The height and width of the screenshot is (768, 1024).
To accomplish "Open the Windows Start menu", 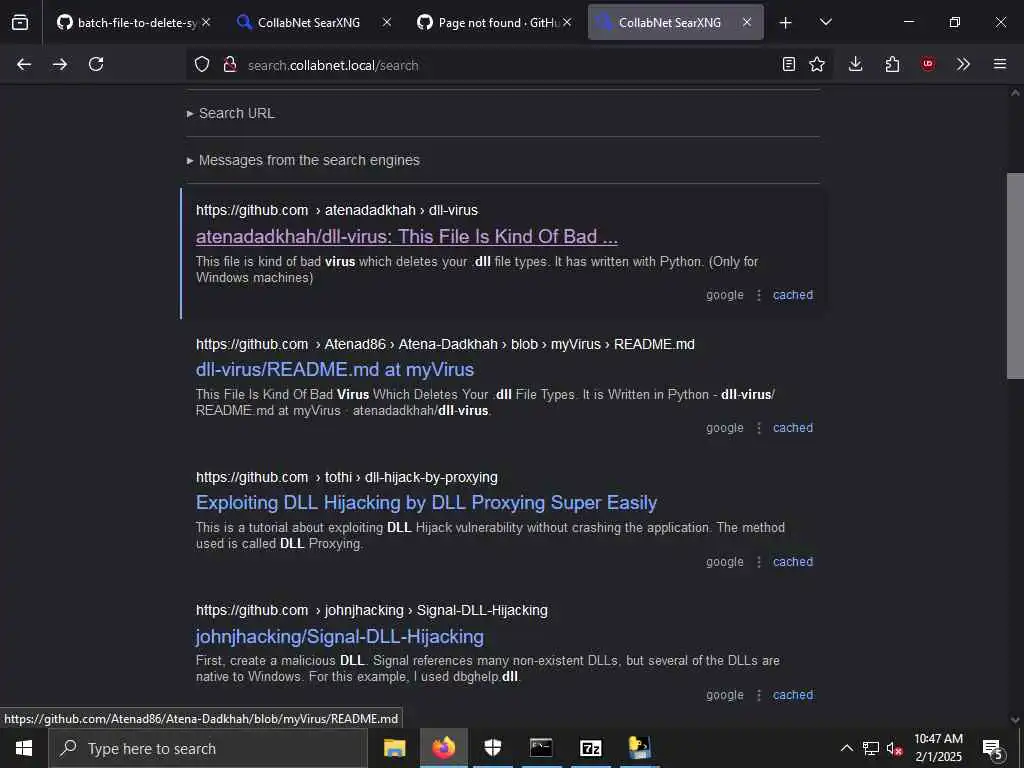I will pos(24,748).
